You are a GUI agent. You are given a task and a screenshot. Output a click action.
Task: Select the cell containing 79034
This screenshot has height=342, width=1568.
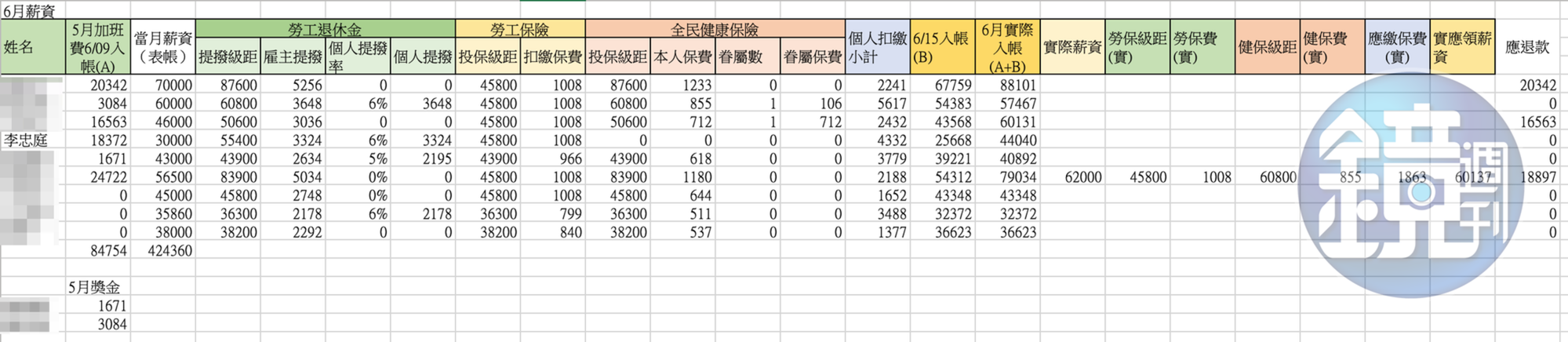1007,177
